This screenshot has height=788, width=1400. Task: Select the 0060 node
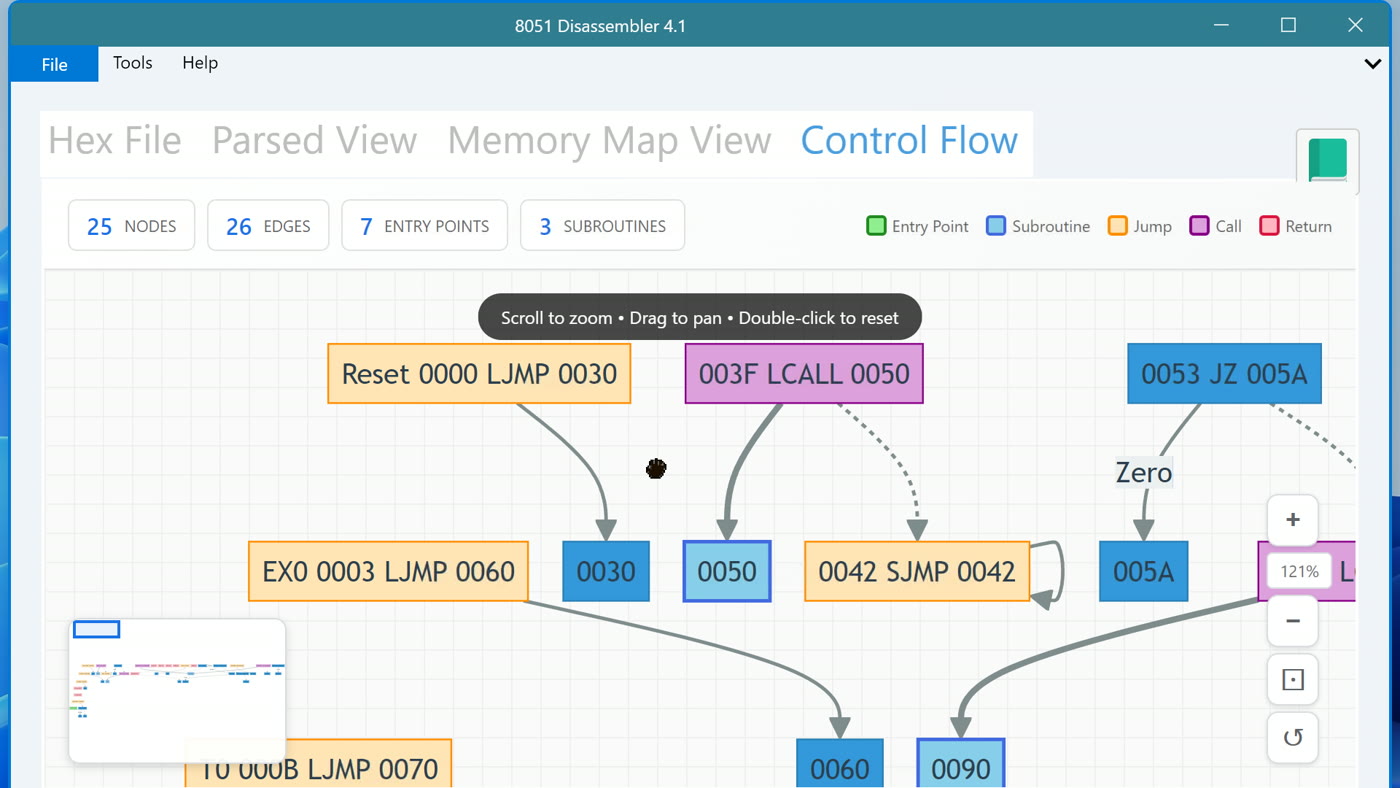click(x=840, y=764)
